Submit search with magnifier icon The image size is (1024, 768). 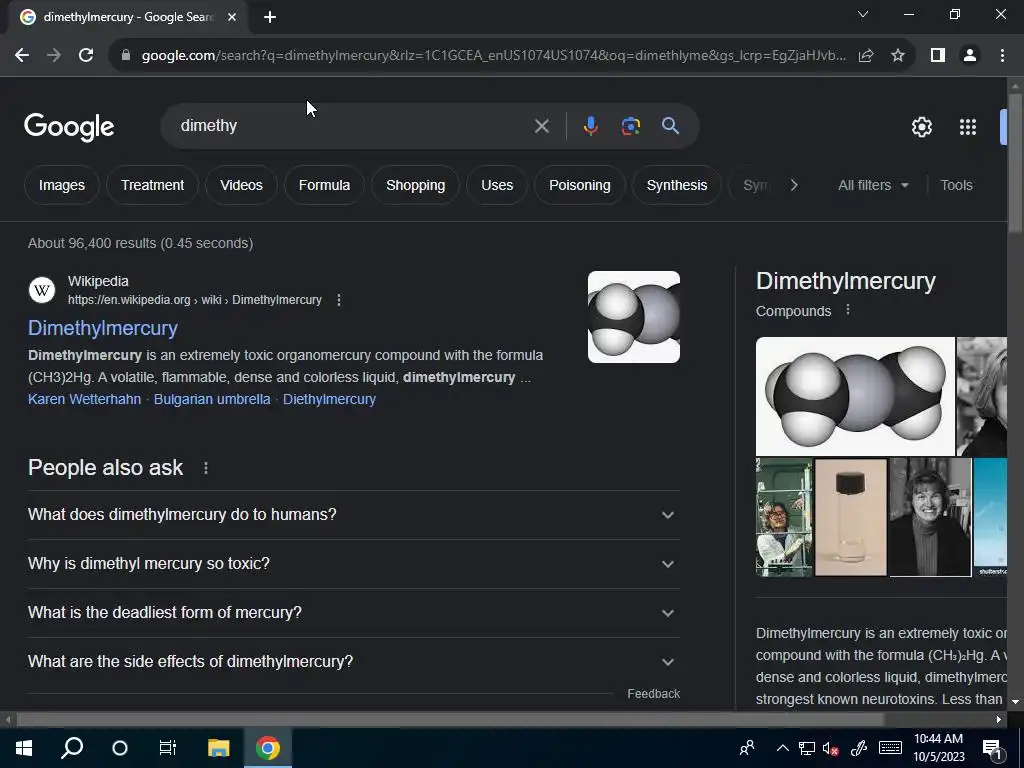click(671, 125)
